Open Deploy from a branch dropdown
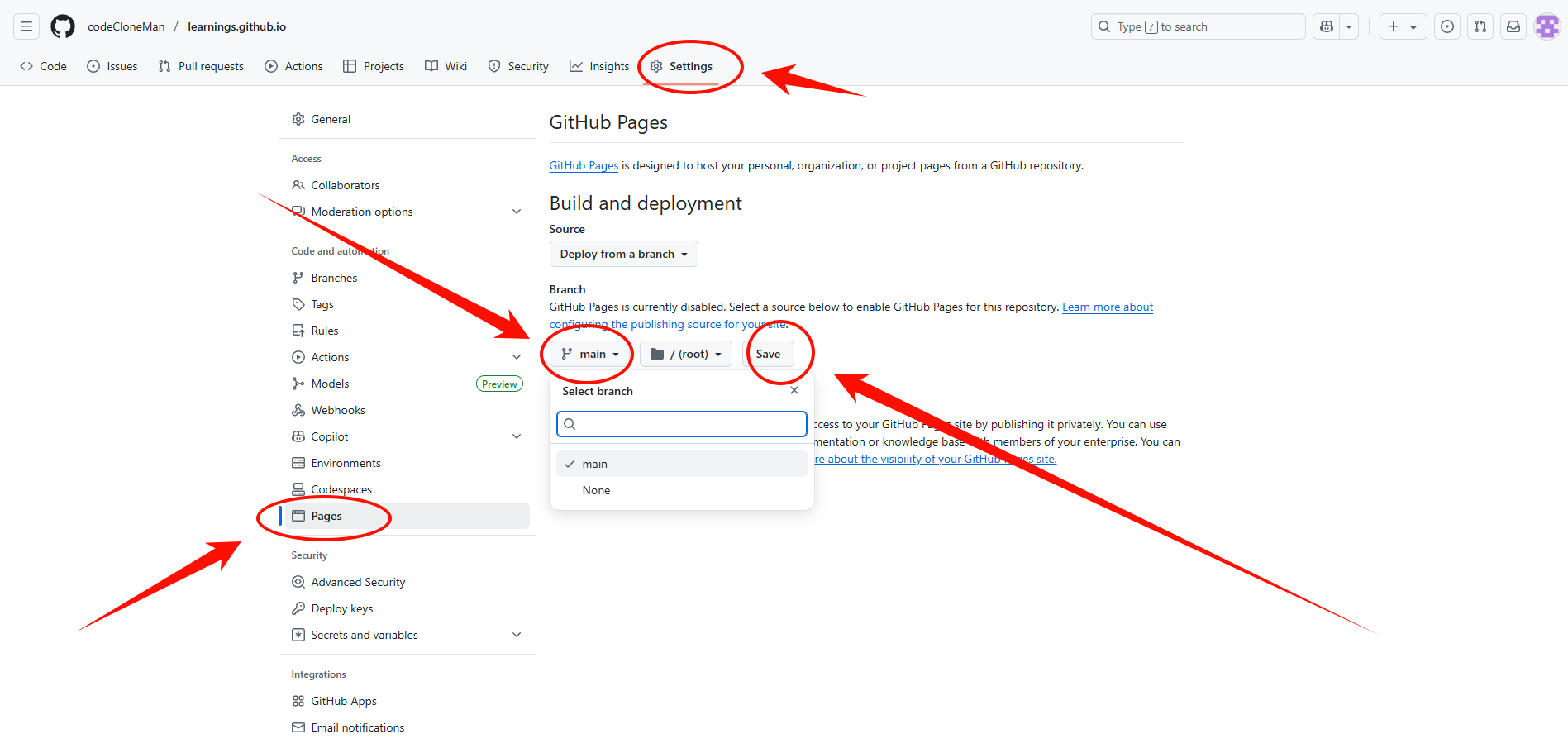 click(624, 254)
